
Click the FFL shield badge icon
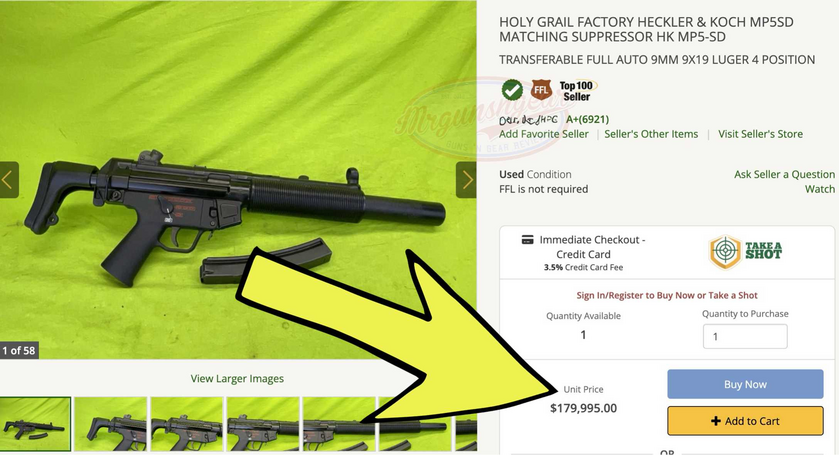[x=541, y=90]
